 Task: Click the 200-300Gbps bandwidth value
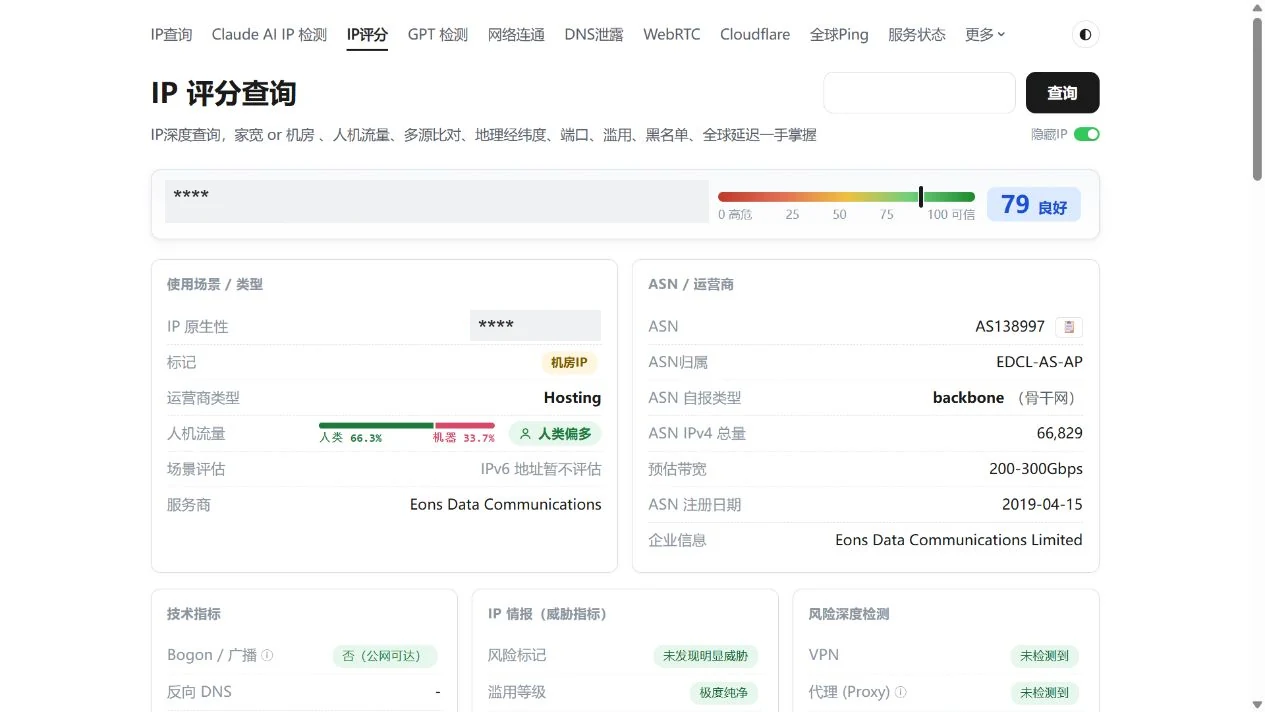click(1036, 469)
